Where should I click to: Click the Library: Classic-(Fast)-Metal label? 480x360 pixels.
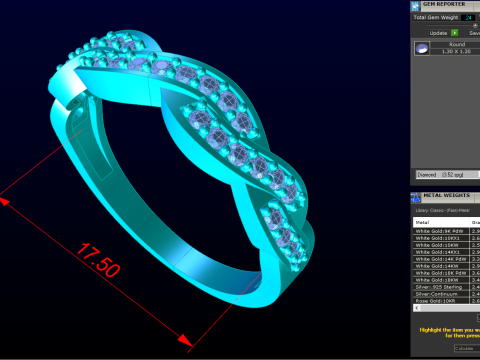click(x=442, y=210)
